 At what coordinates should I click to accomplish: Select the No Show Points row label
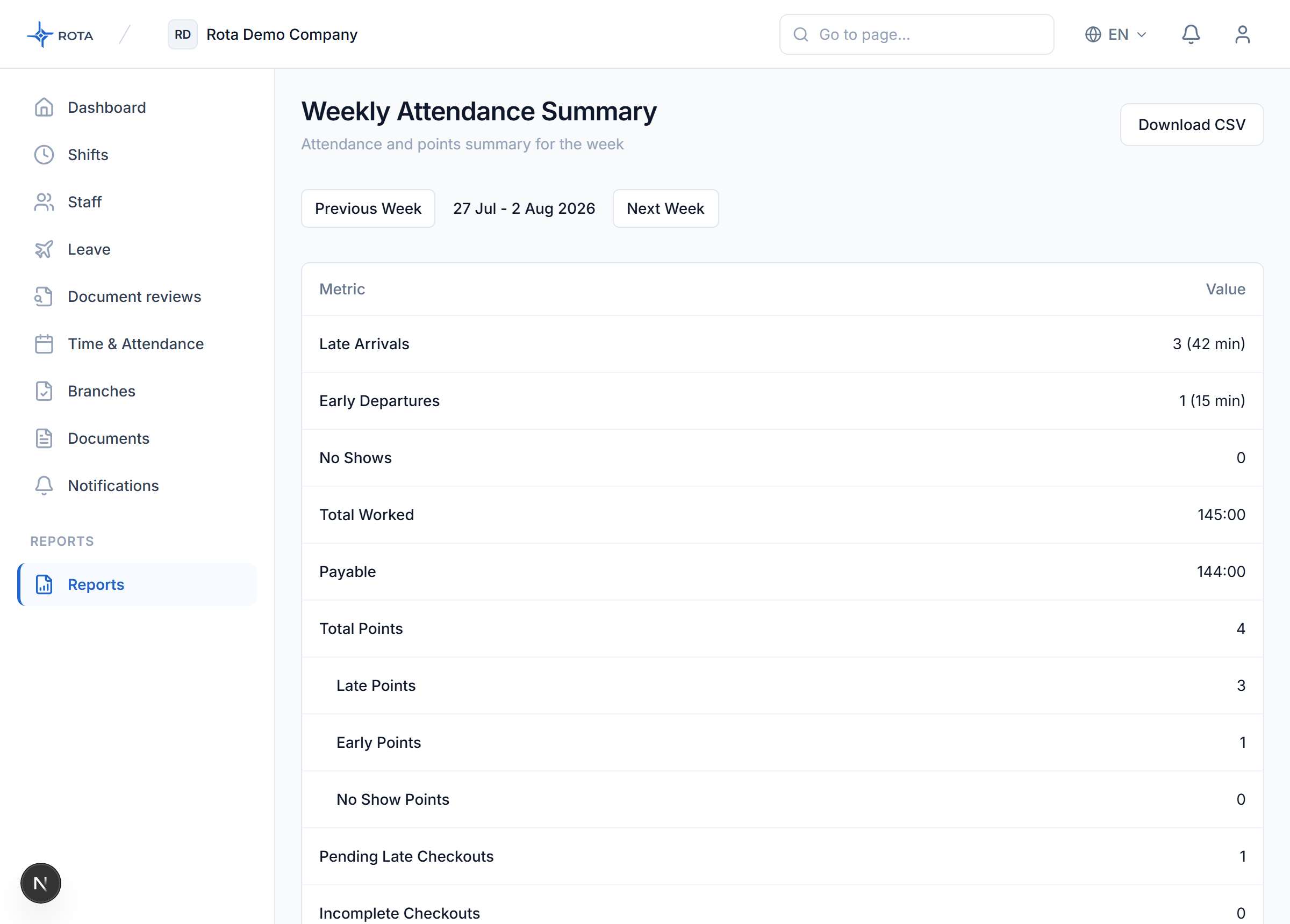tap(393, 799)
